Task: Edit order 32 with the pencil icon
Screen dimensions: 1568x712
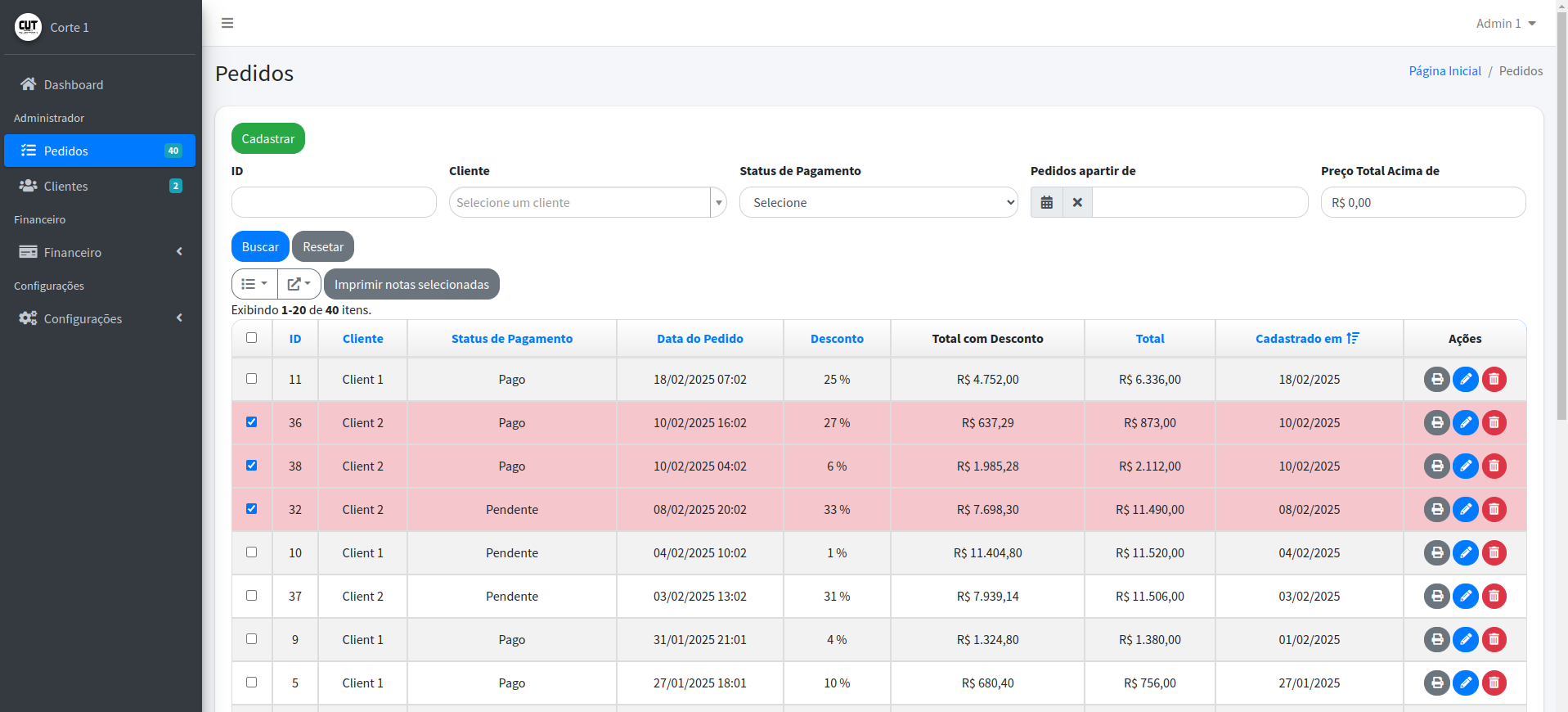Action: click(x=1465, y=509)
